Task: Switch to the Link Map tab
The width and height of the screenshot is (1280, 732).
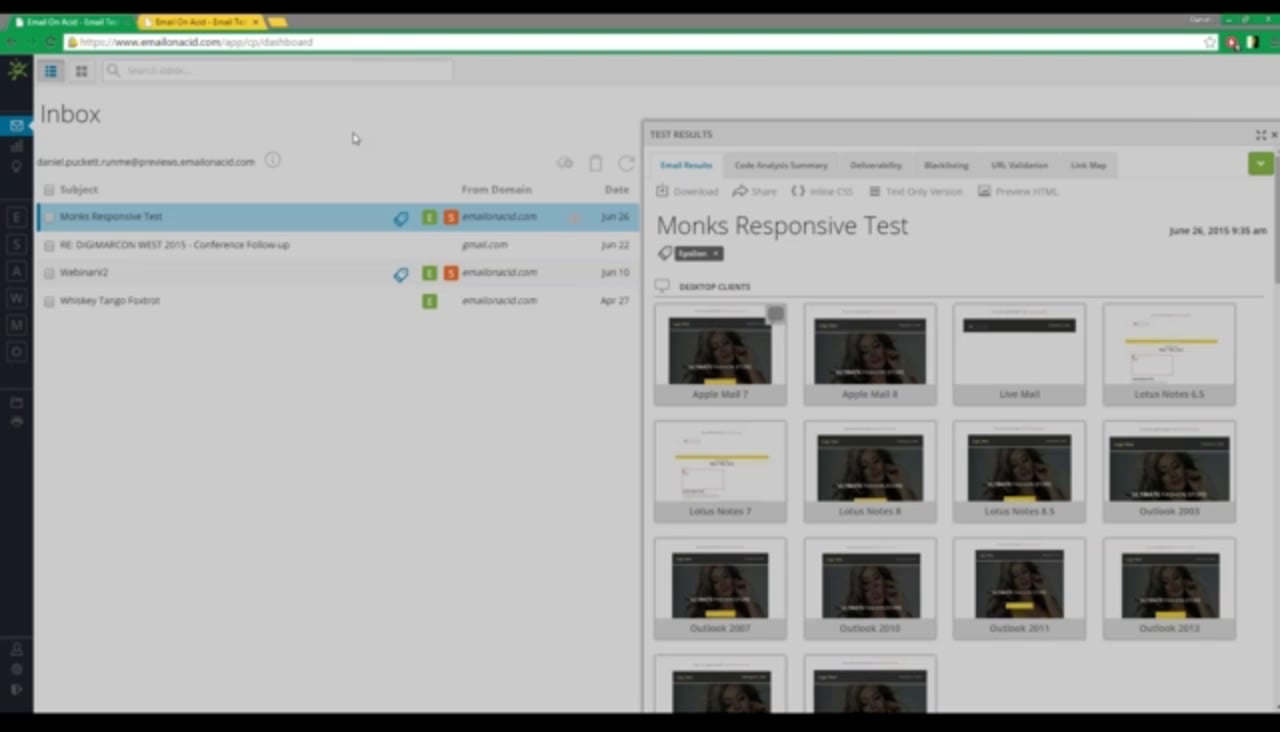Action: pyautogui.click(x=1088, y=165)
